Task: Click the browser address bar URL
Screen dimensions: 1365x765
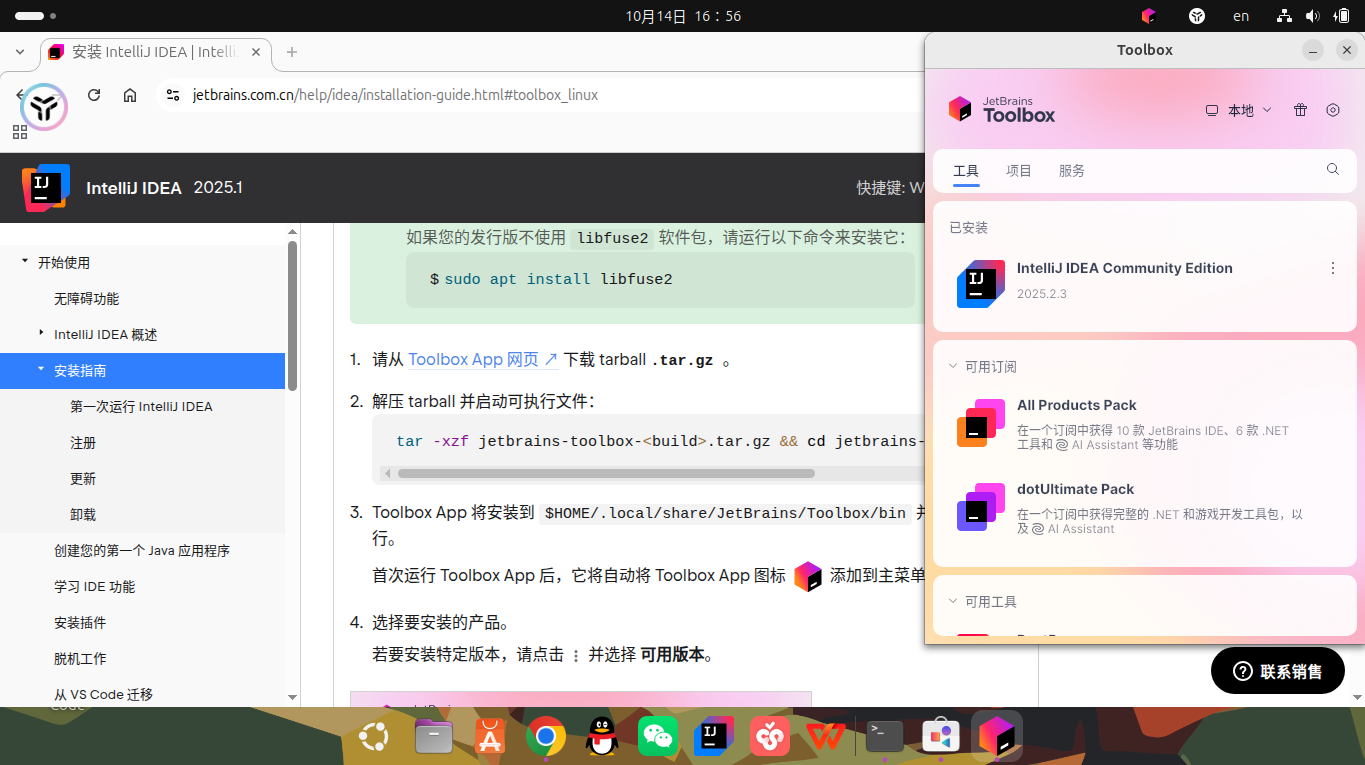Action: click(395, 95)
